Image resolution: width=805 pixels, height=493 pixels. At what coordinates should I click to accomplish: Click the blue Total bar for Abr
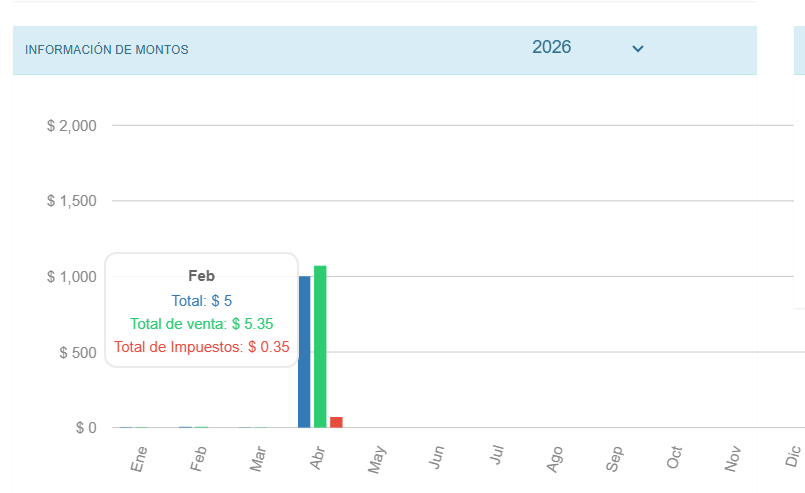(304, 352)
